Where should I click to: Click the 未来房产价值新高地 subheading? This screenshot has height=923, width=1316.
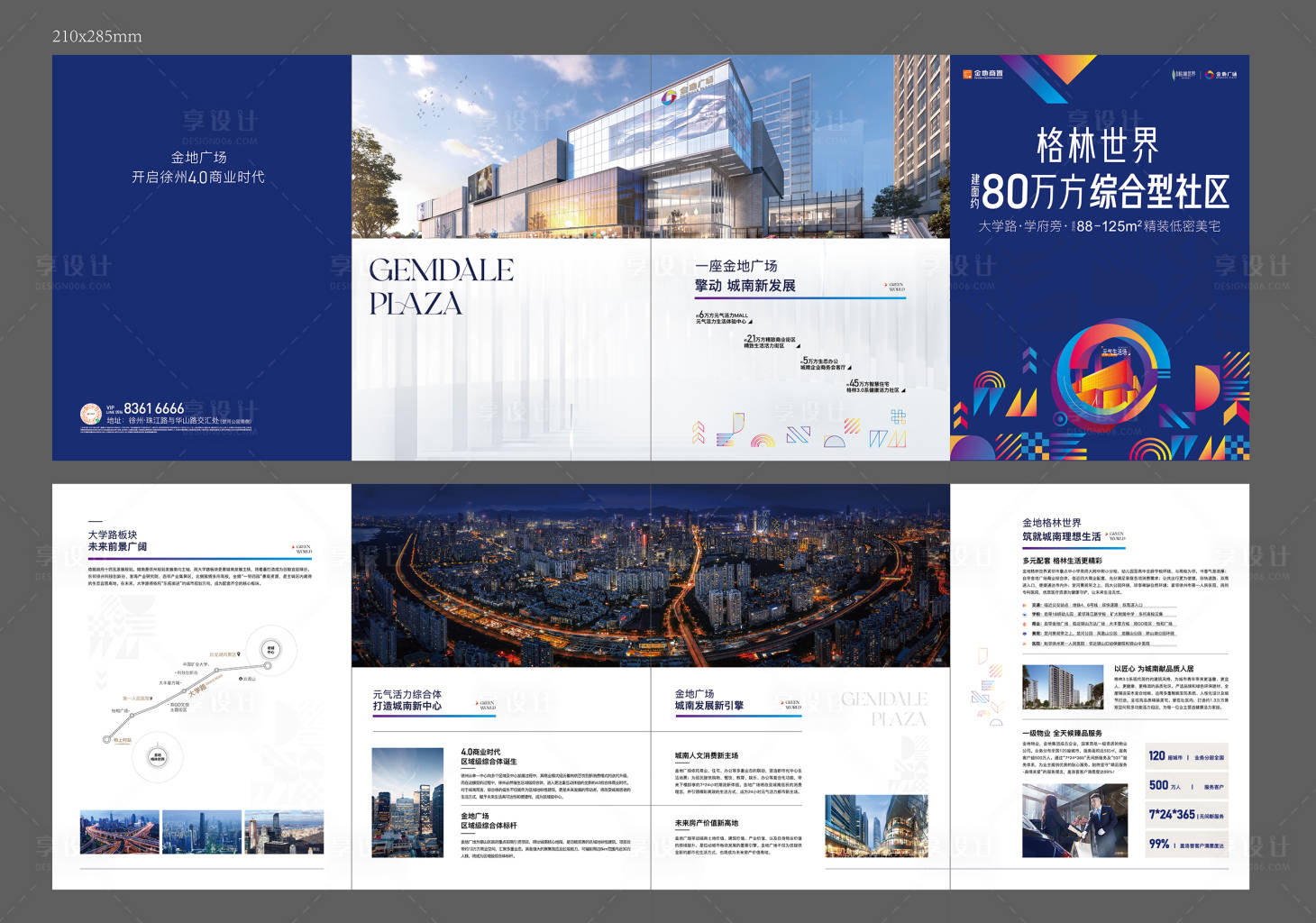(x=706, y=823)
